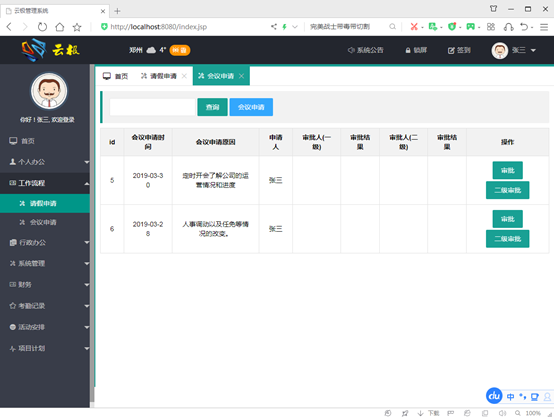Bookmark page with the star icon
The width and height of the screenshot is (554, 419).
[x=77, y=27]
